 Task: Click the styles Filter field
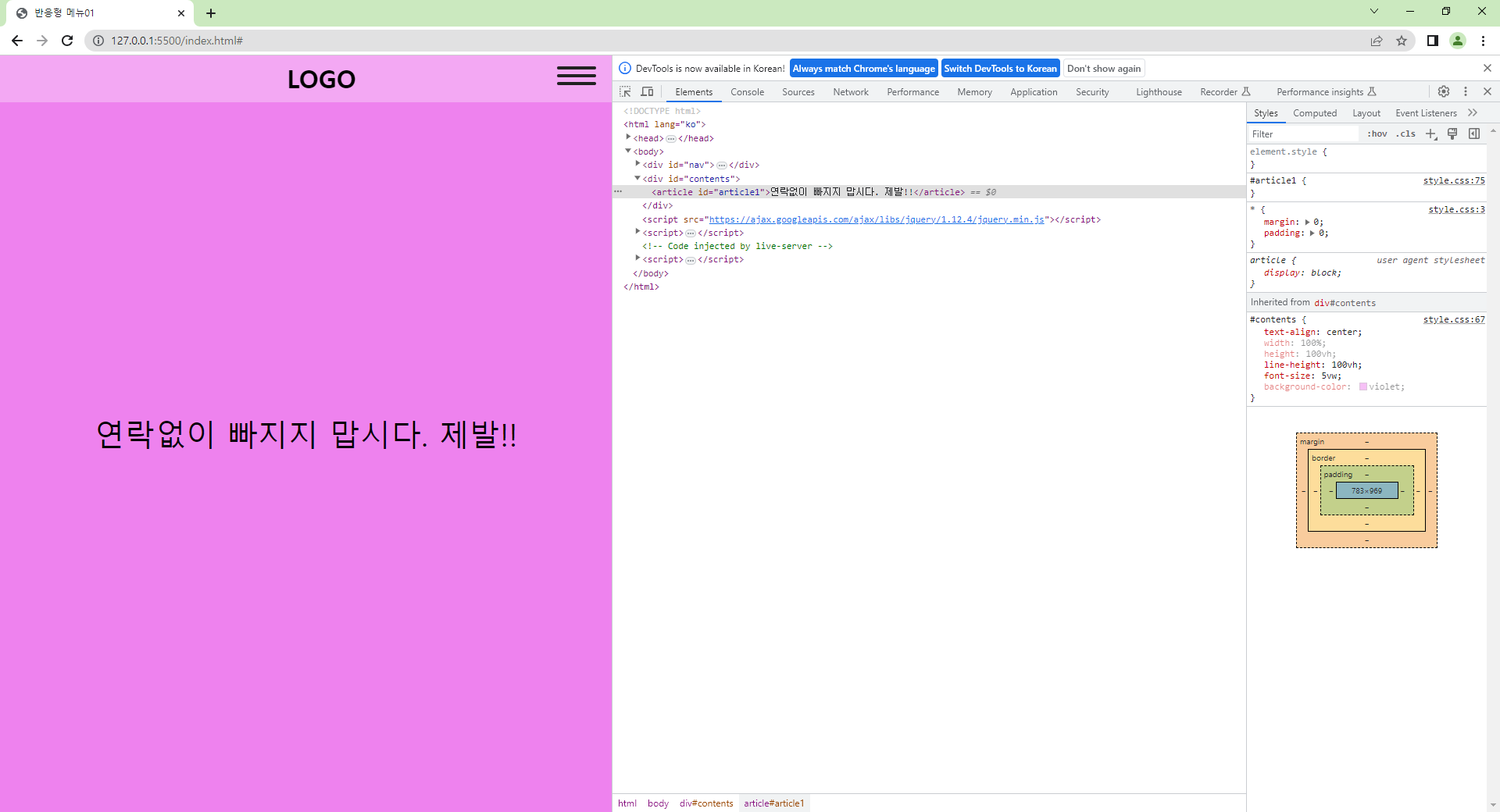click(x=1305, y=134)
